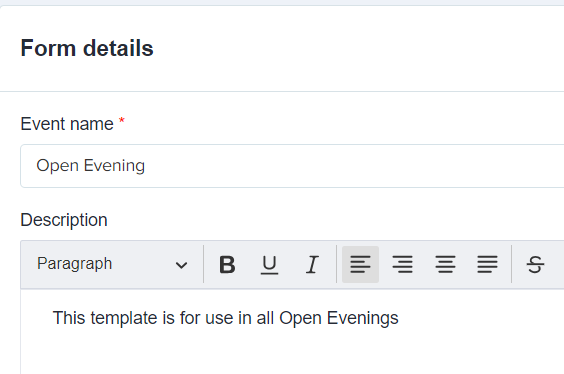Viewport: 564px width, 374px height.
Task: Justify the description text
Action: click(x=488, y=264)
